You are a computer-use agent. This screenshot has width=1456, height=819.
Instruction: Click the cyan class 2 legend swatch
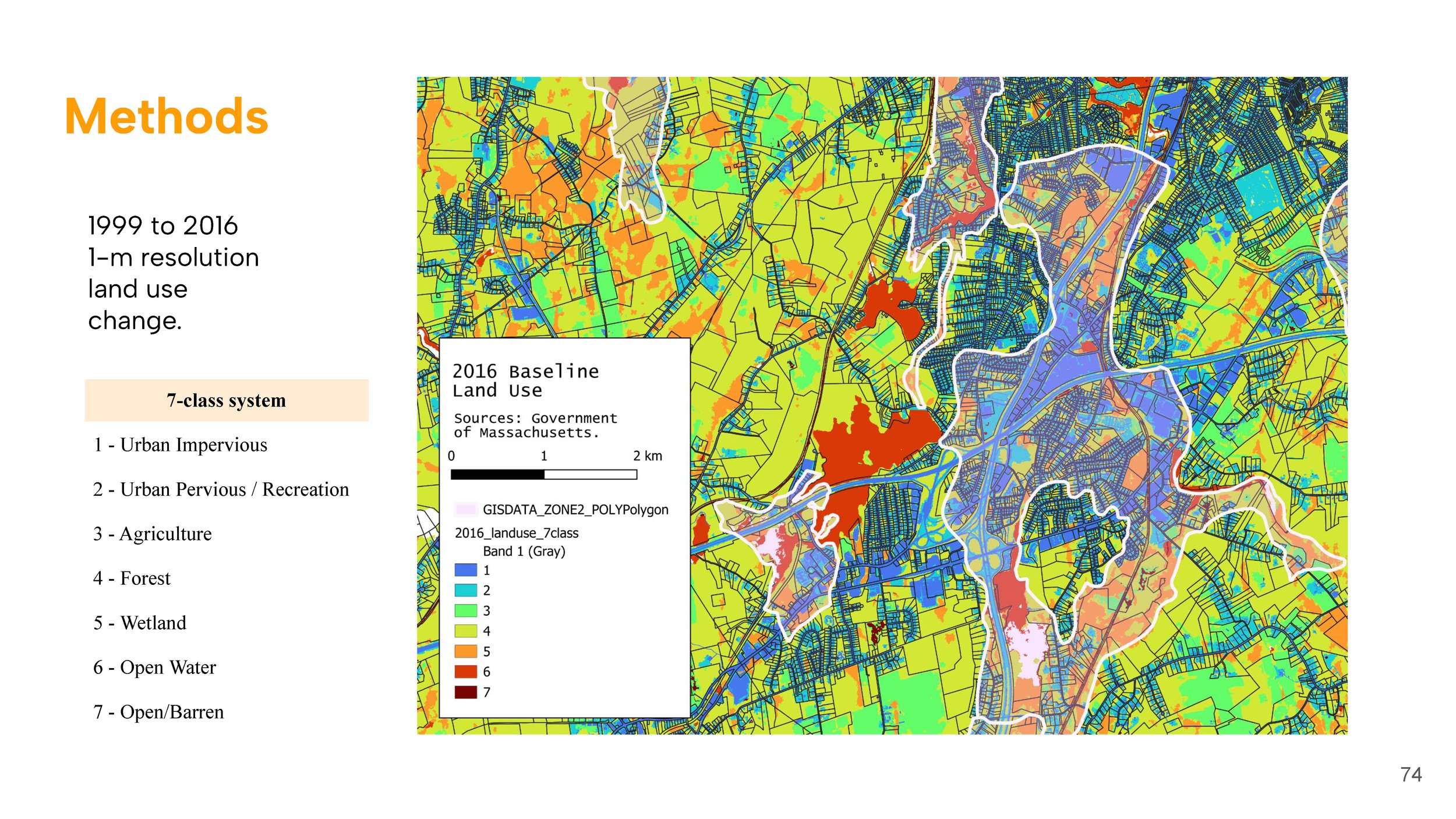pos(466,590)
